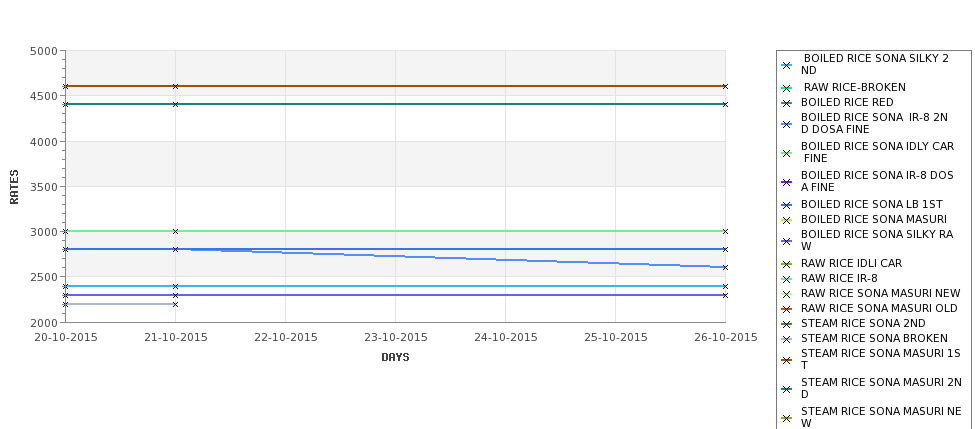
Task: Click the RAW RICE IDLI CAR legend marker
Action: tap(787, 264)
